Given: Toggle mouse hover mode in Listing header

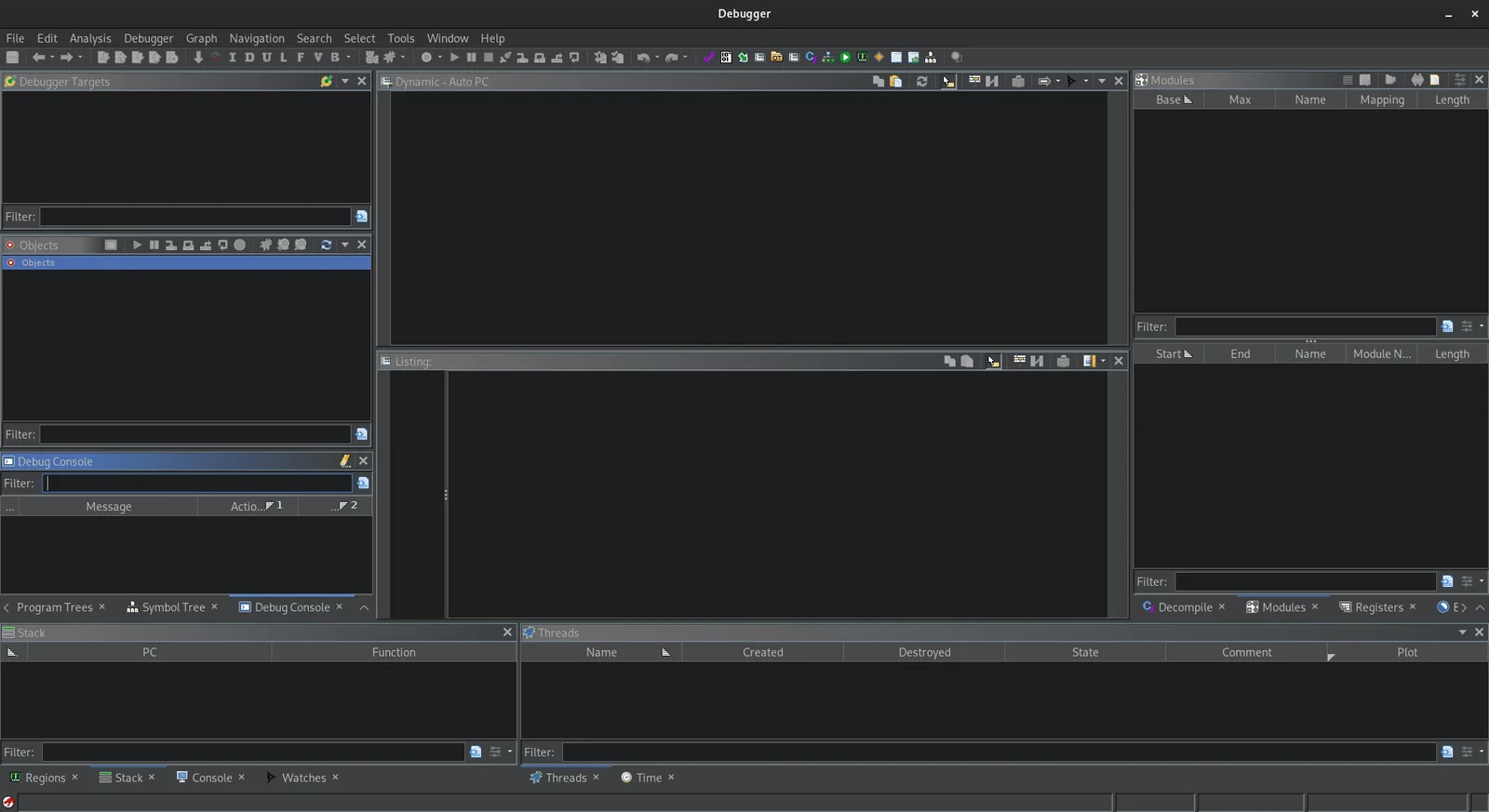Looking at the screenshot, I should tap(993, 361).
